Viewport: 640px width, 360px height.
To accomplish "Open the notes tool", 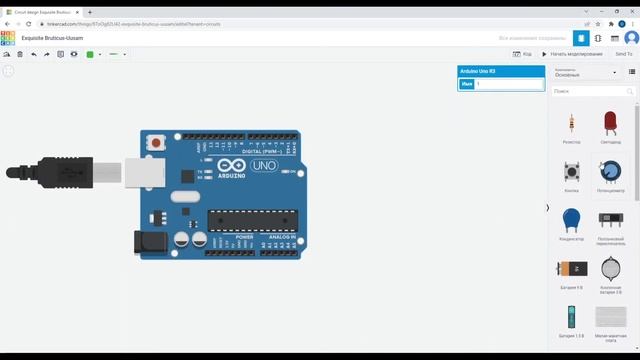I will (60, 54).
